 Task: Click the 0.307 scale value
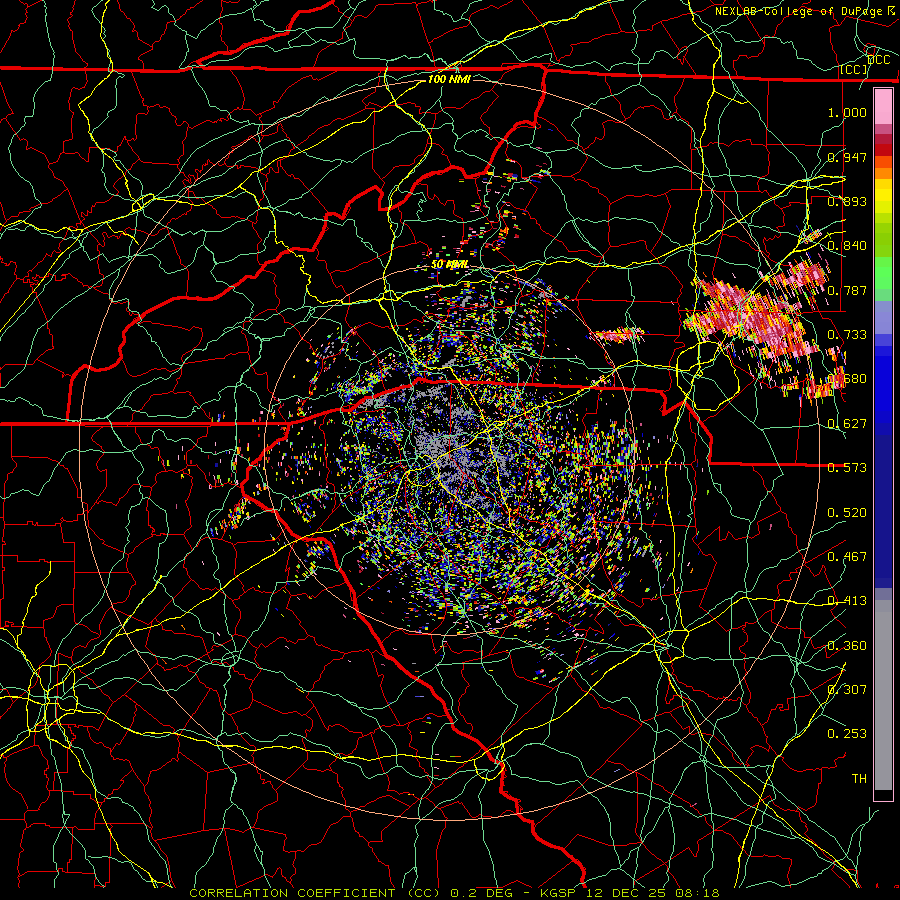847,689
